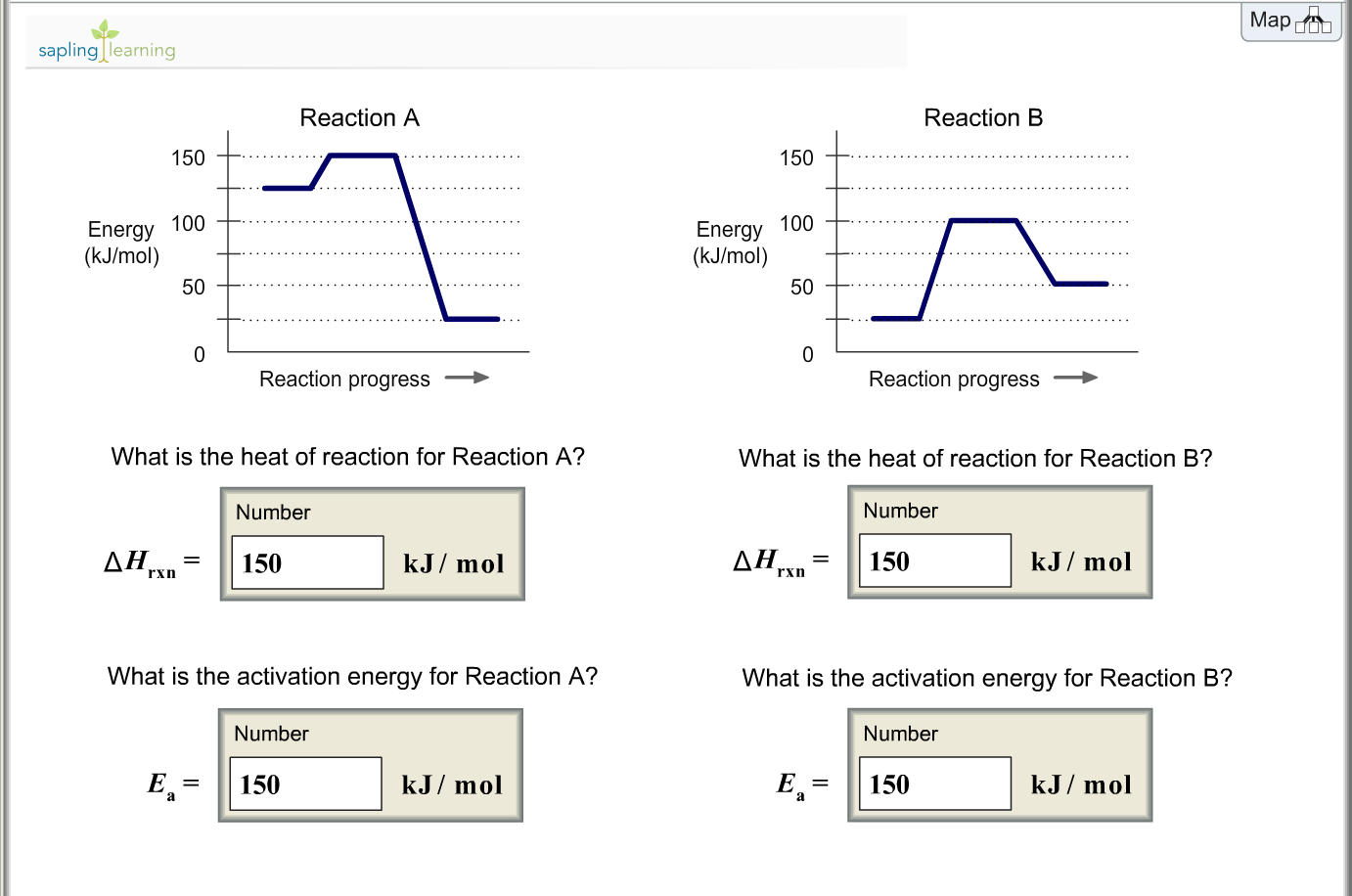
Task: Click the 100 tick mark on Reaction B axis
Action: [836, 223]
